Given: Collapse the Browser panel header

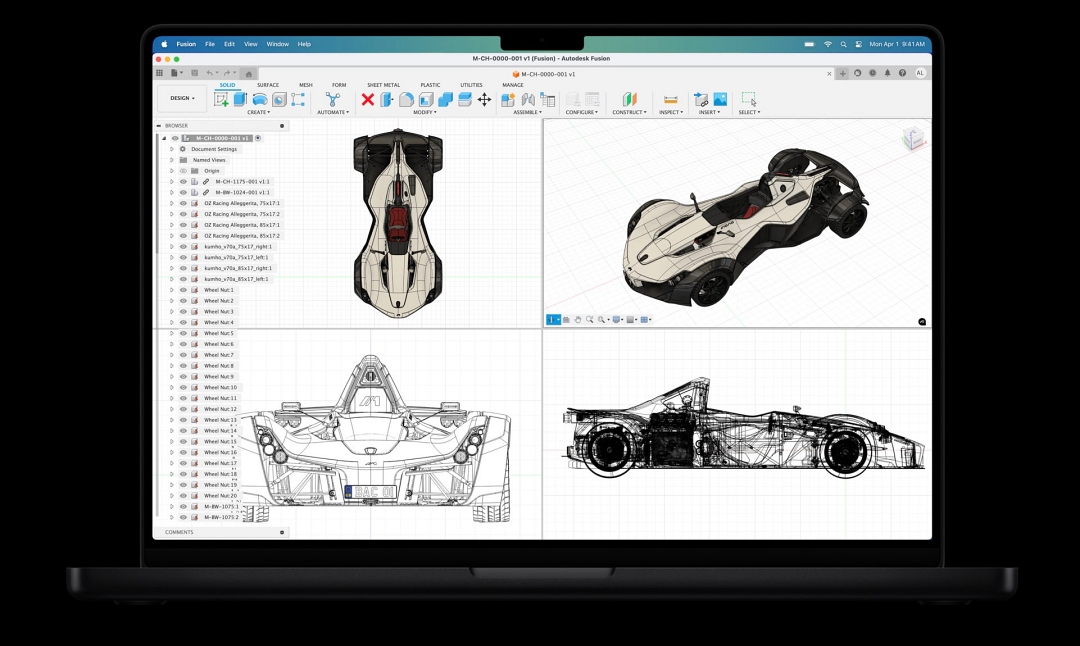Looking at the screenshot, I should (159, 126).
